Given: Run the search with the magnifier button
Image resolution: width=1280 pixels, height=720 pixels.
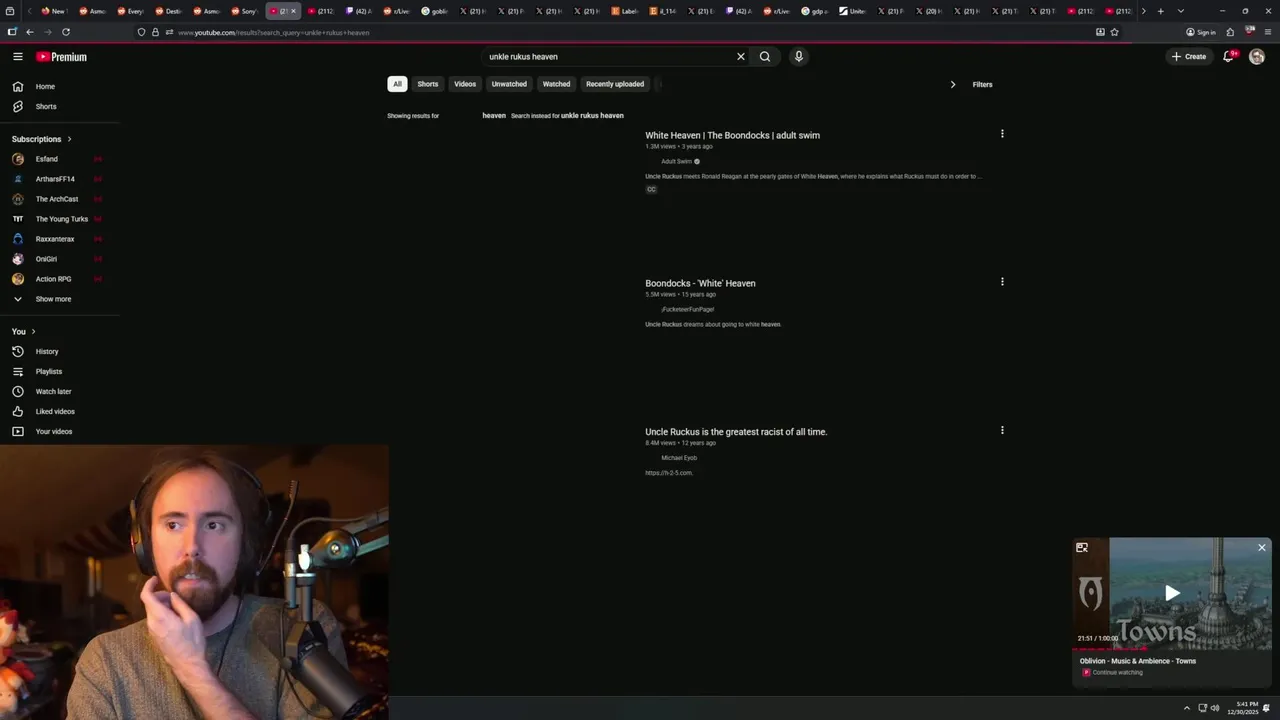Looking at the screenshot, I should [765, 57].
